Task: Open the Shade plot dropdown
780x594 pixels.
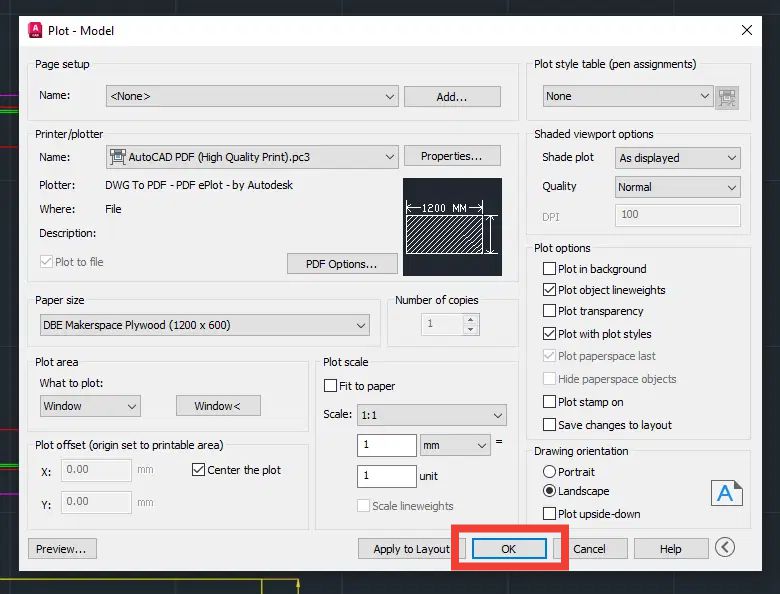Action: coord(678,158)
